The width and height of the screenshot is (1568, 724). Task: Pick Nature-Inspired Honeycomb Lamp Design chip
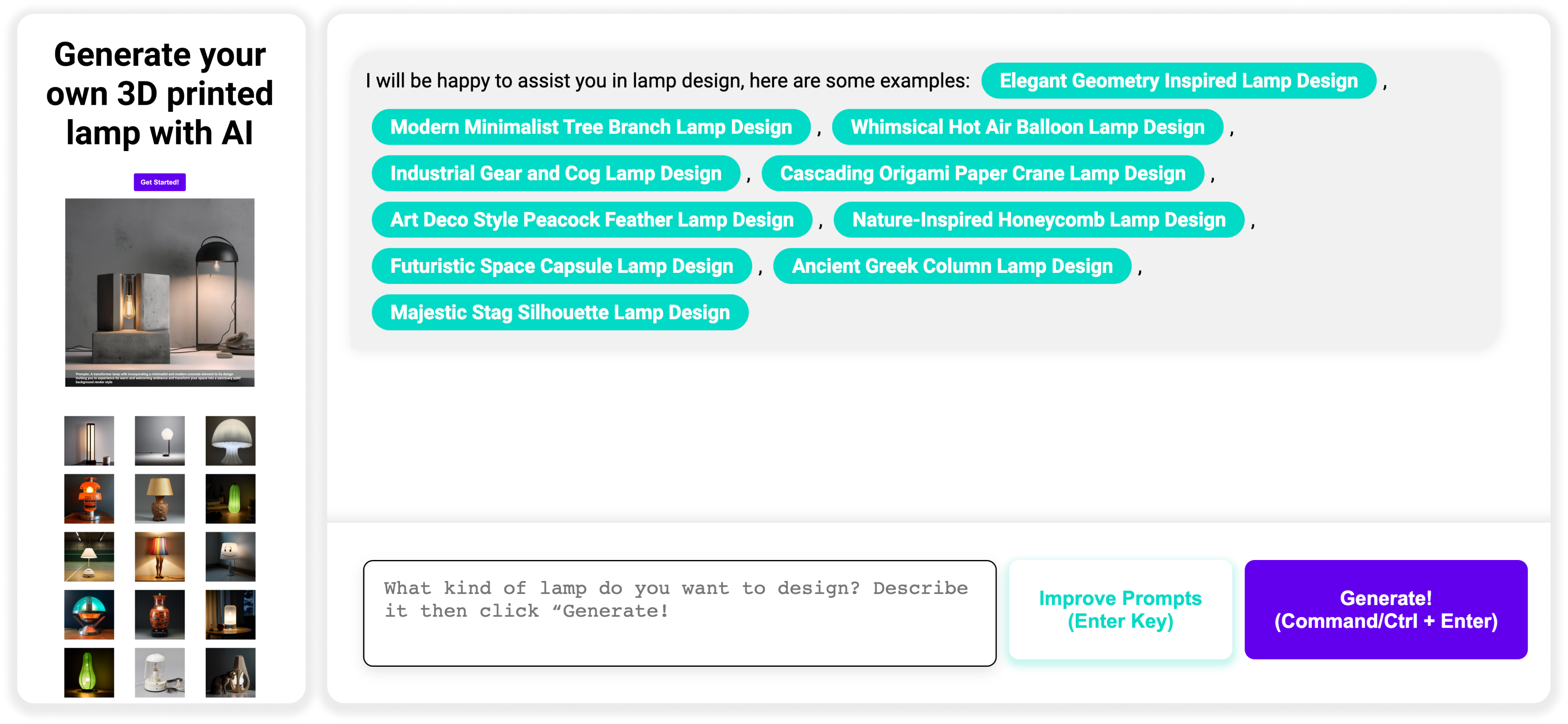(1038, 220)
